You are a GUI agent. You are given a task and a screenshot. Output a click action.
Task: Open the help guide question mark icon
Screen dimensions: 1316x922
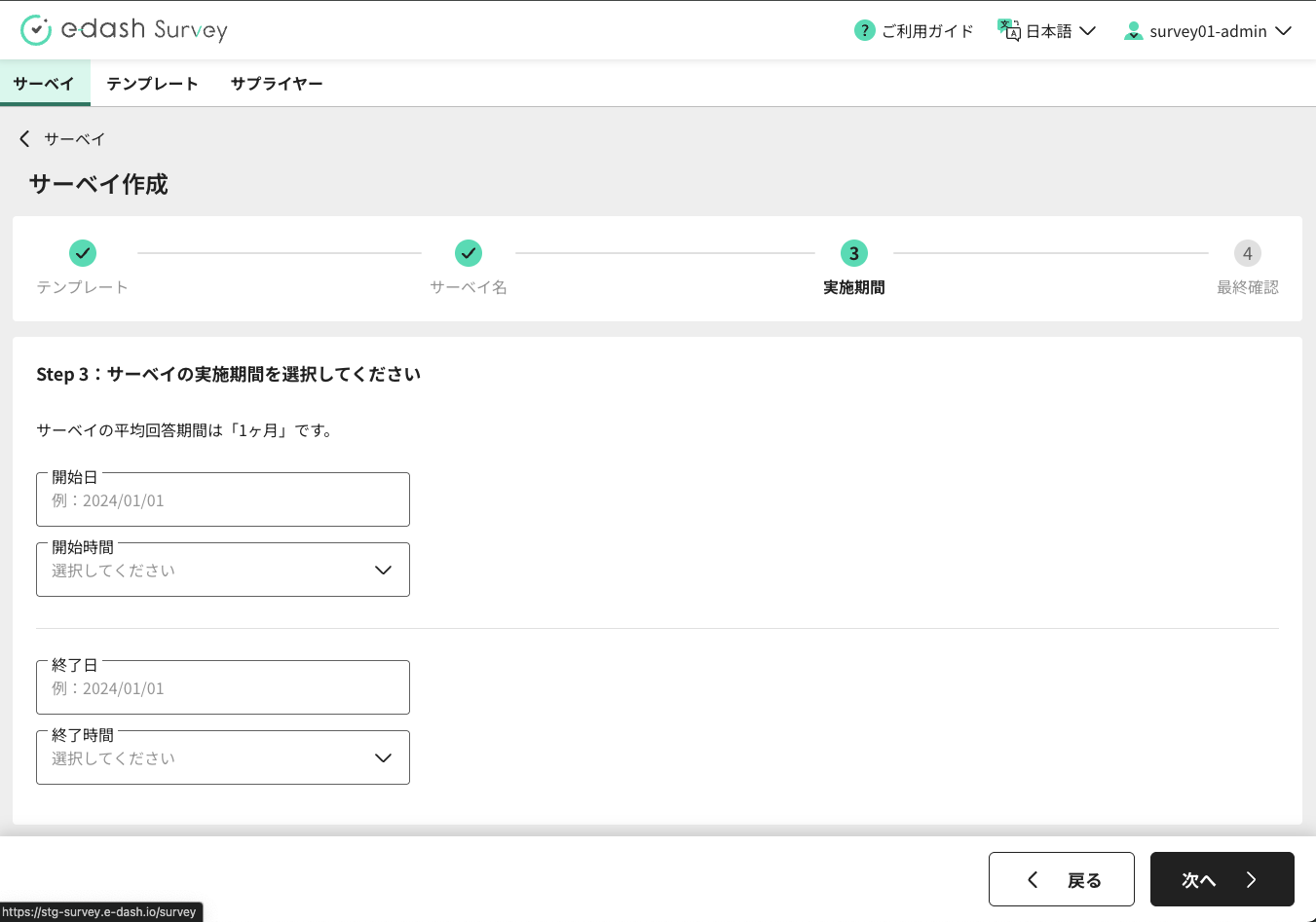pos(864,30)
